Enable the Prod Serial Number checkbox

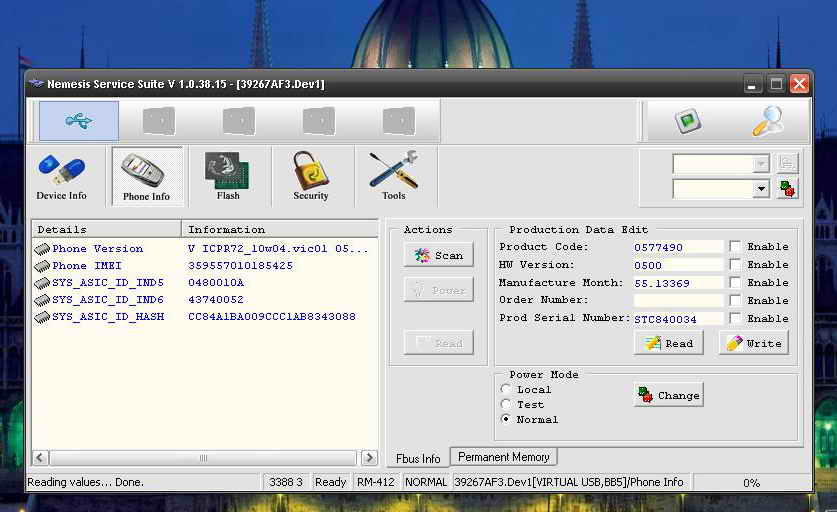click(x=735, y=318)
